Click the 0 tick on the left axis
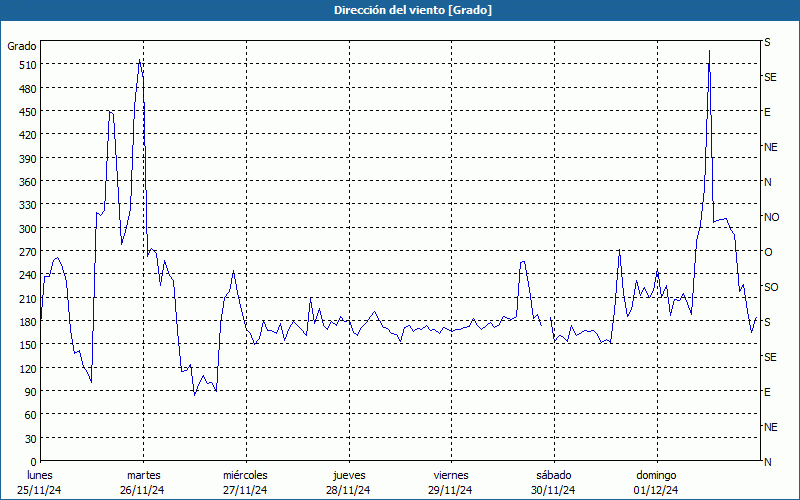 [33, 462]
